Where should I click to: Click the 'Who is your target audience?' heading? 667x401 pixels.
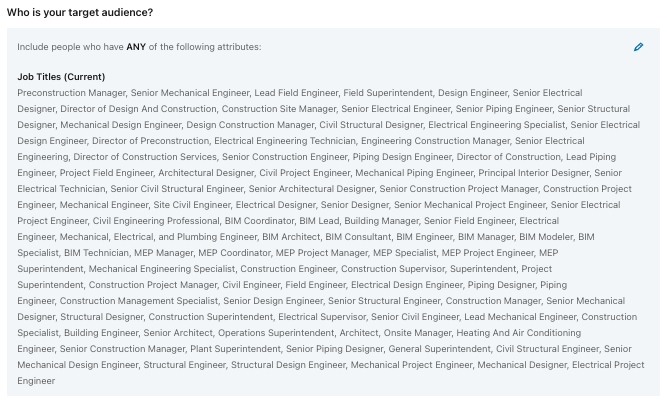pos(80,12)
